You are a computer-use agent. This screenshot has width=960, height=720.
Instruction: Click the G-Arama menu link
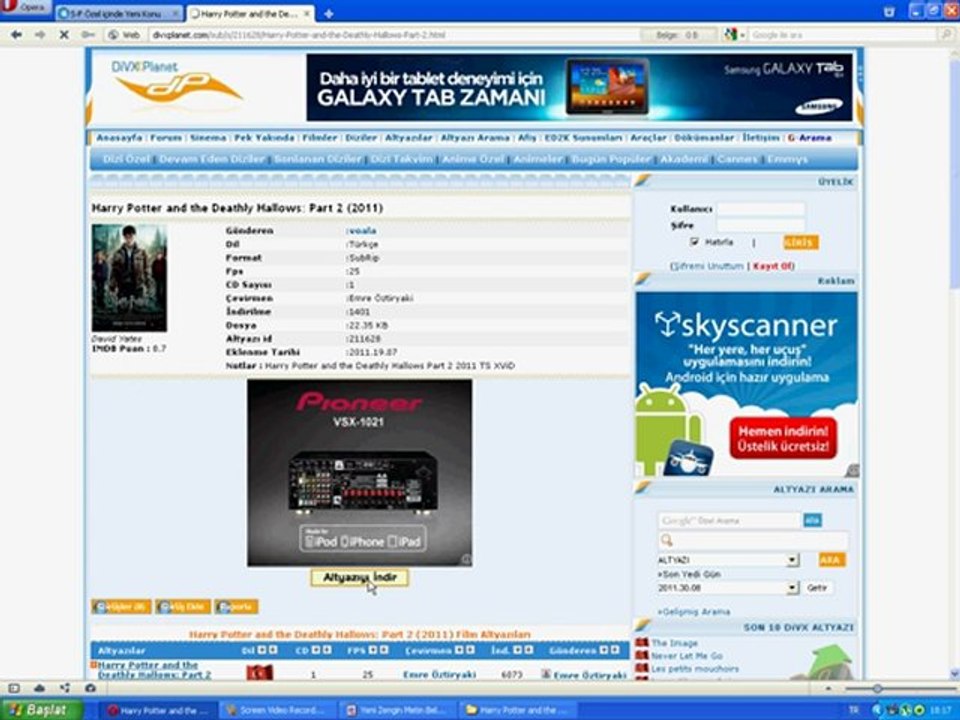809,138
